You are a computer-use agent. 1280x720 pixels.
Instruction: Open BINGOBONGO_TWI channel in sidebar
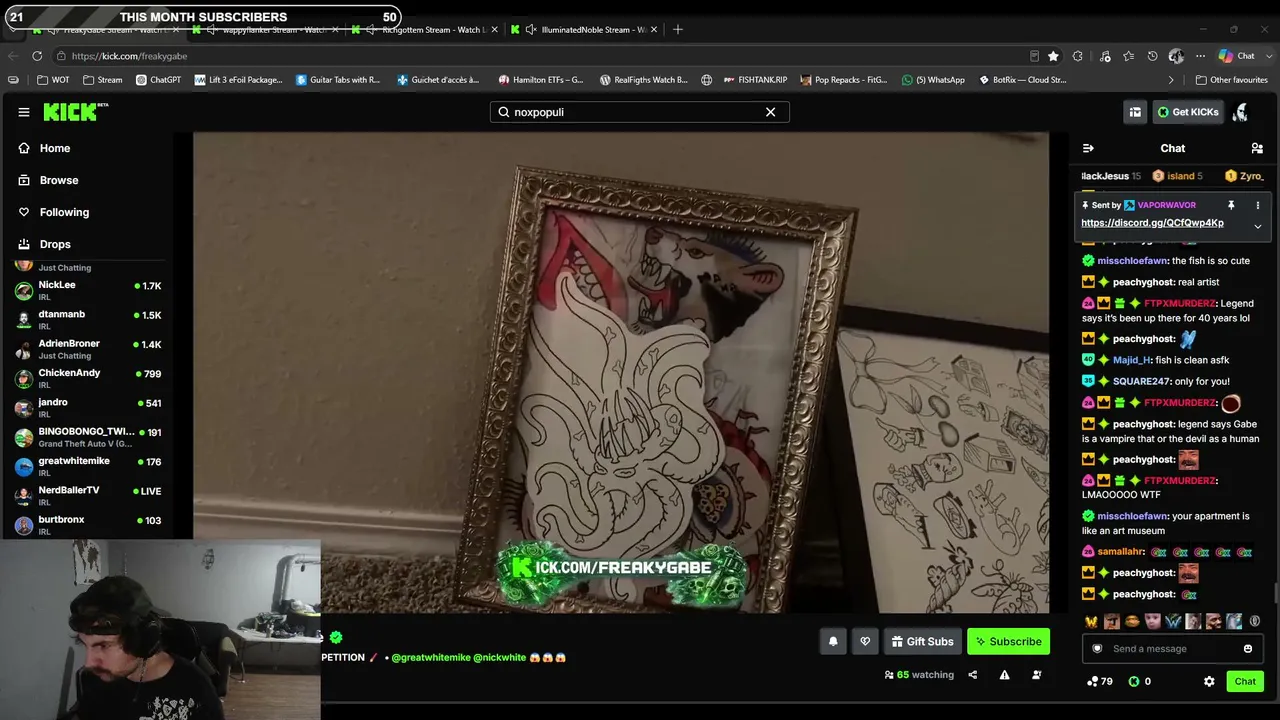(x=88, y=437)
